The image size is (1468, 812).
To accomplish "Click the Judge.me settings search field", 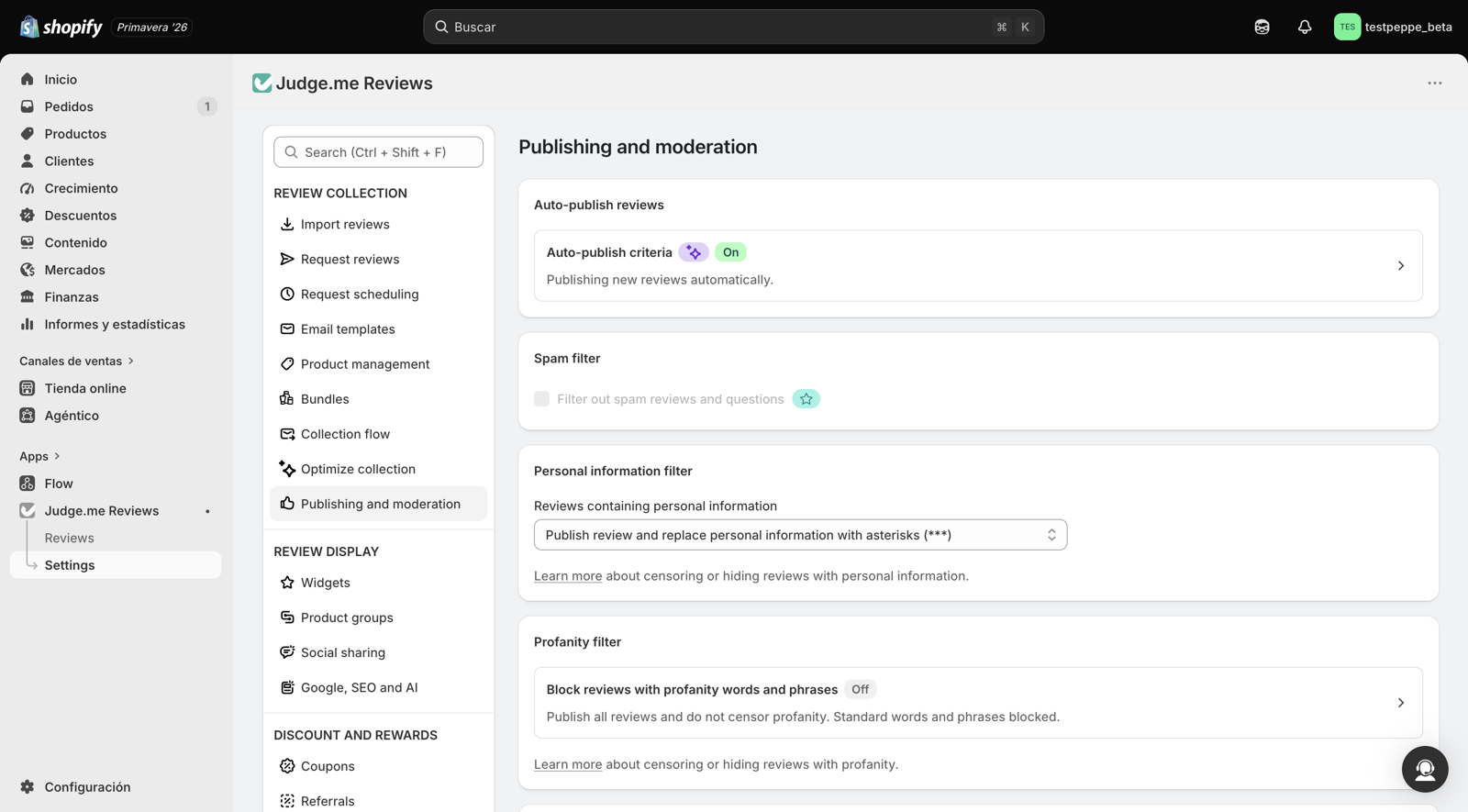I will point(378,152).
